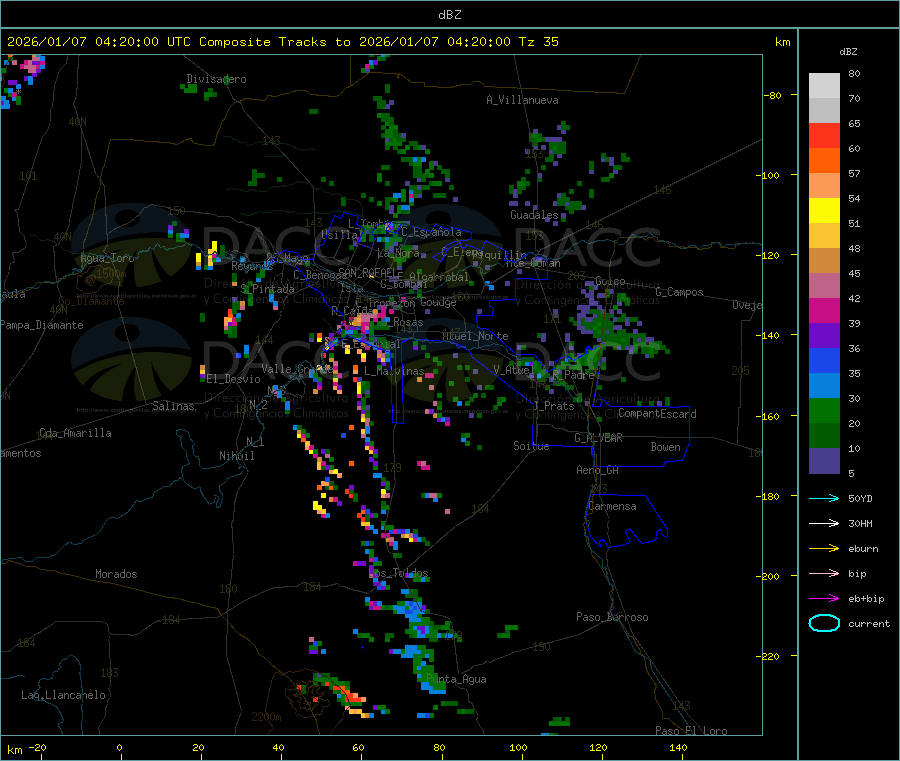Click the composite tracks timestamp header text
The width and height of the screenshot is (900, 761).
[282, 42]
